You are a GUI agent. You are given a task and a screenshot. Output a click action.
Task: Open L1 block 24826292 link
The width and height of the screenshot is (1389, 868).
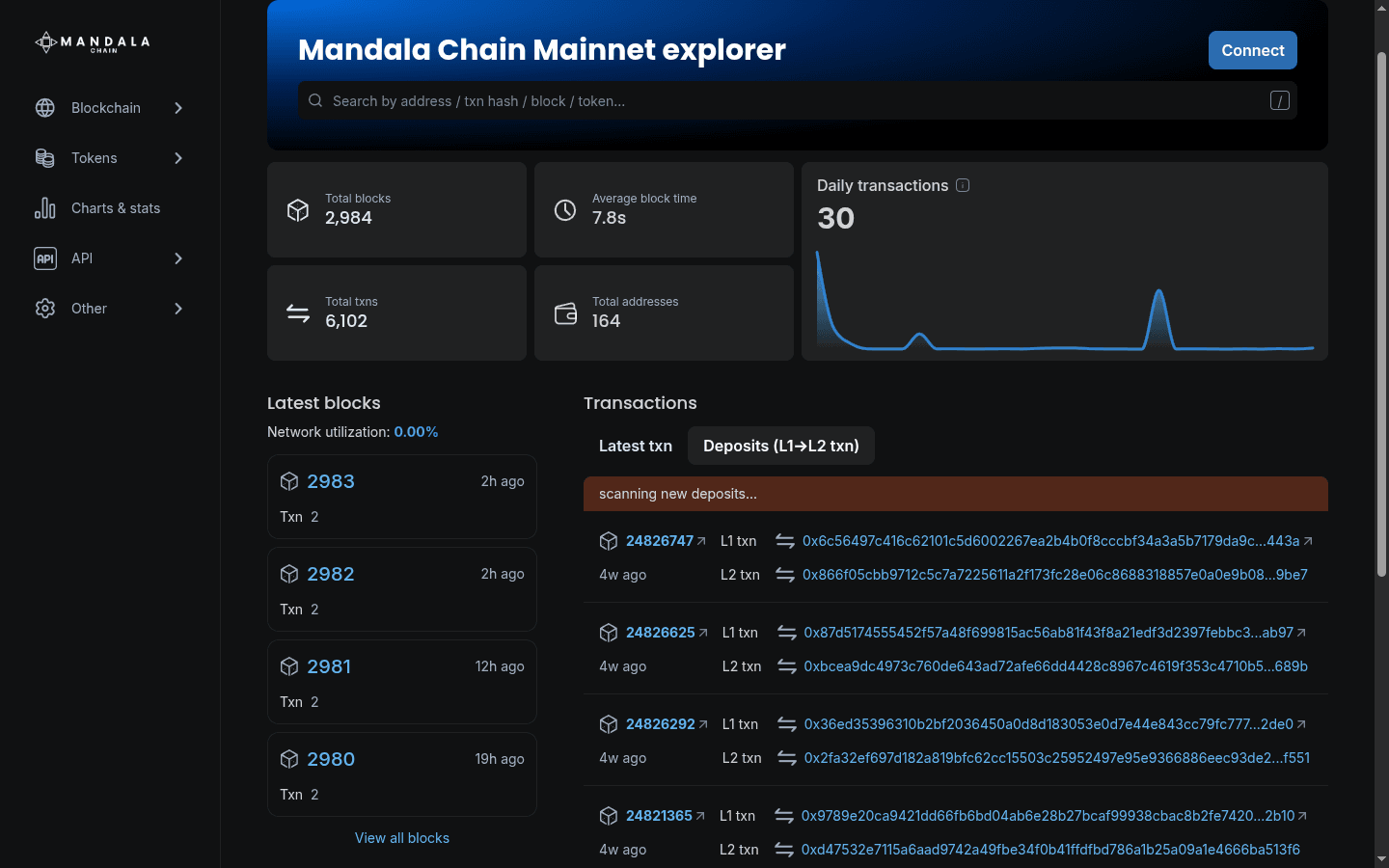click(x=661, y=724)
